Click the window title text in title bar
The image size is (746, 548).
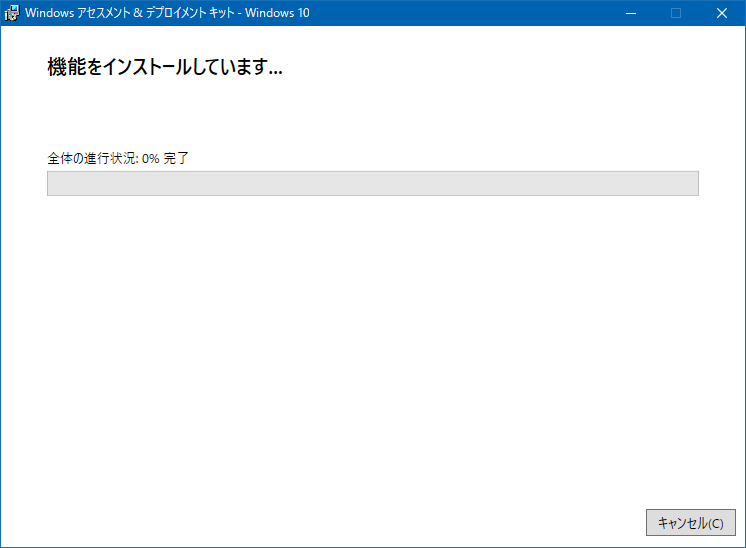tap(167, 13)
